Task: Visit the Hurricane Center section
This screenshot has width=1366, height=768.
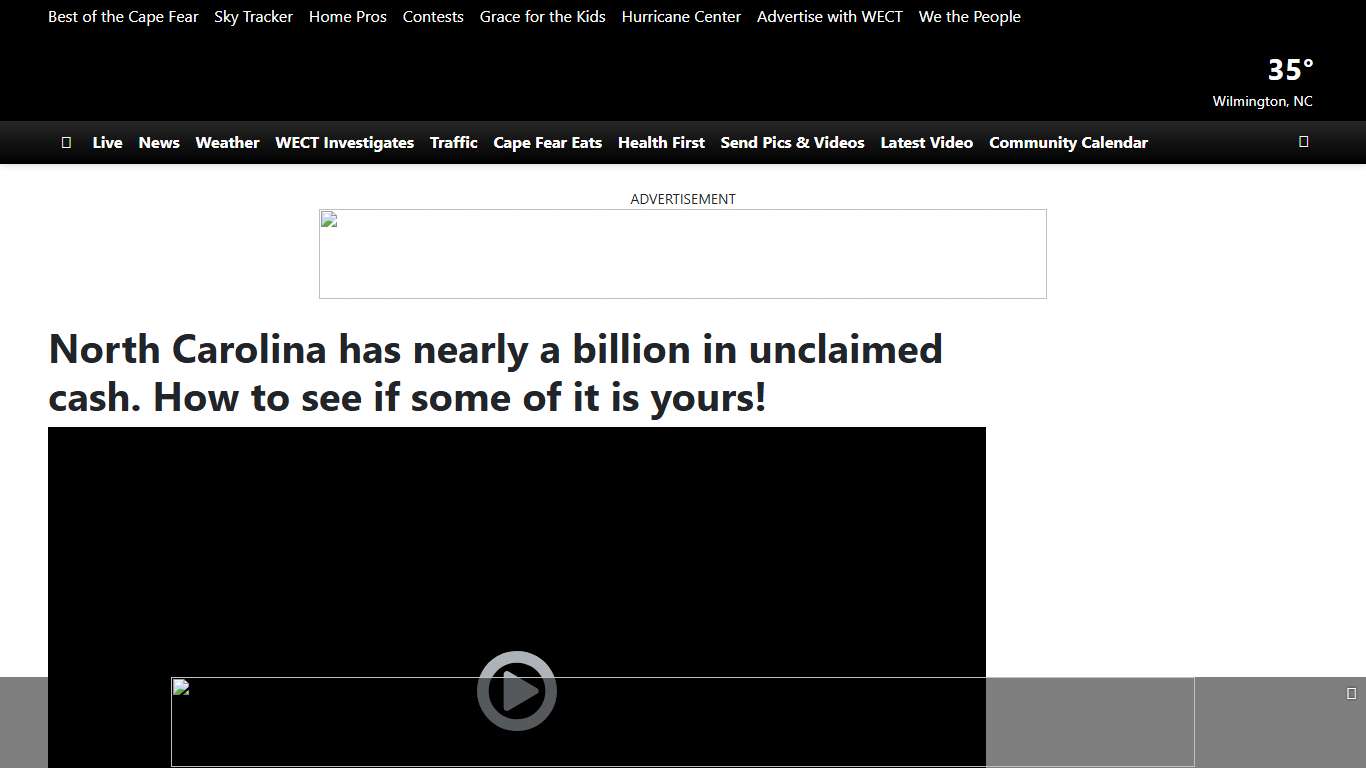Action: 681,16
